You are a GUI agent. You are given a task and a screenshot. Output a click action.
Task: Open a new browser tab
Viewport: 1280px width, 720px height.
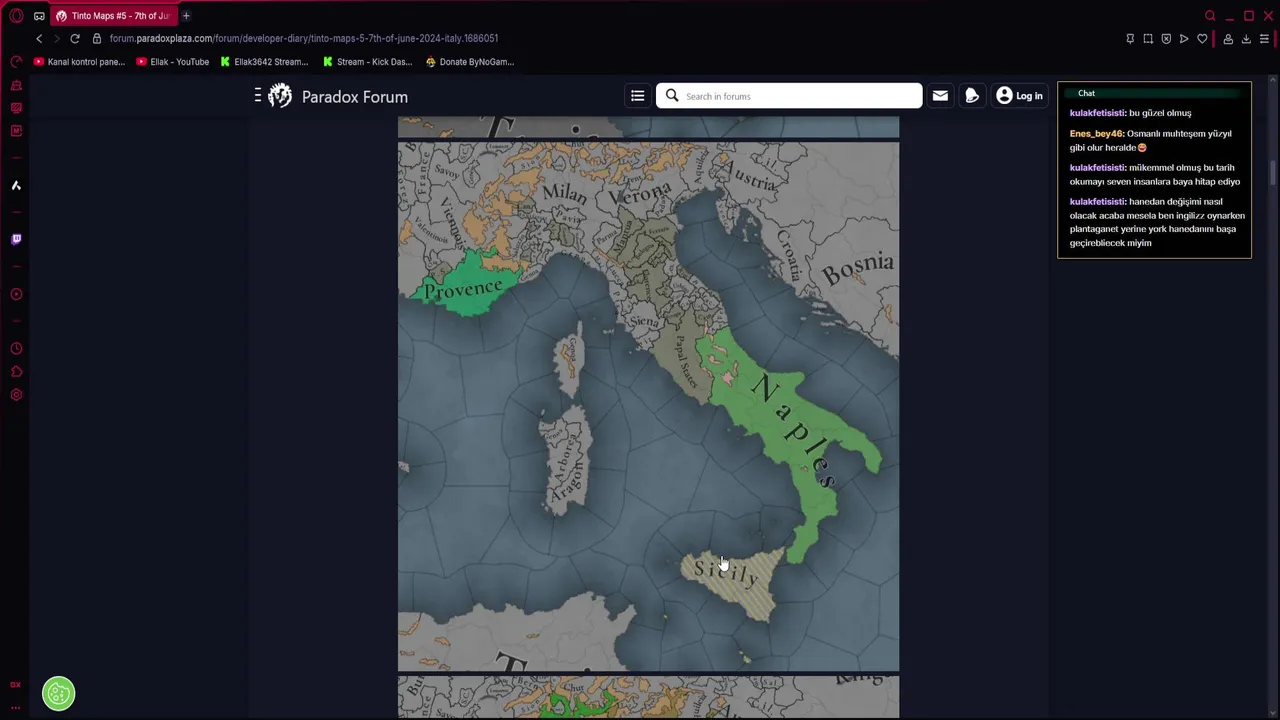coord(186,16)
